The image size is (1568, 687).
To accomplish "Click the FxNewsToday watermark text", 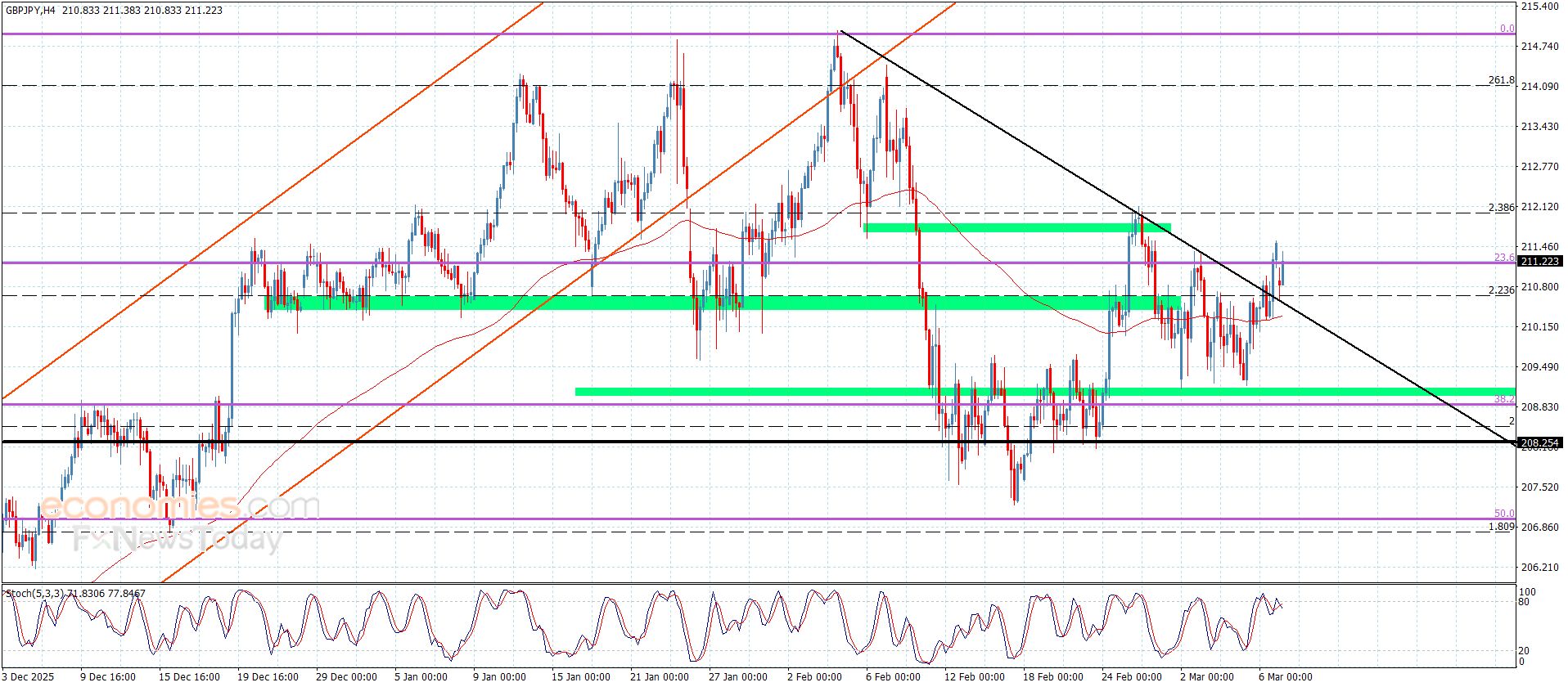I will tap(178, 540).
